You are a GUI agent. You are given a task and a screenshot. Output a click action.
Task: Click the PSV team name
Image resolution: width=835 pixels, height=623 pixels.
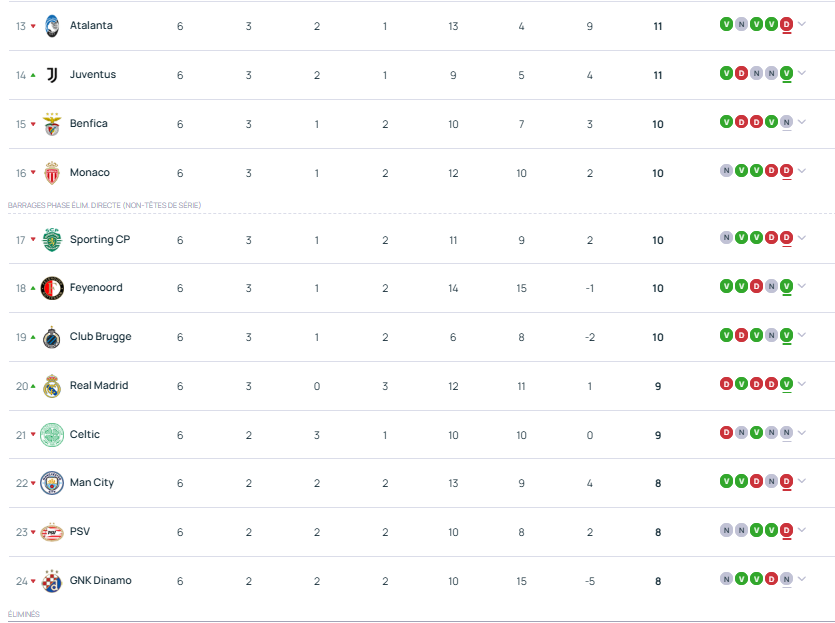(x=80, y=531)
